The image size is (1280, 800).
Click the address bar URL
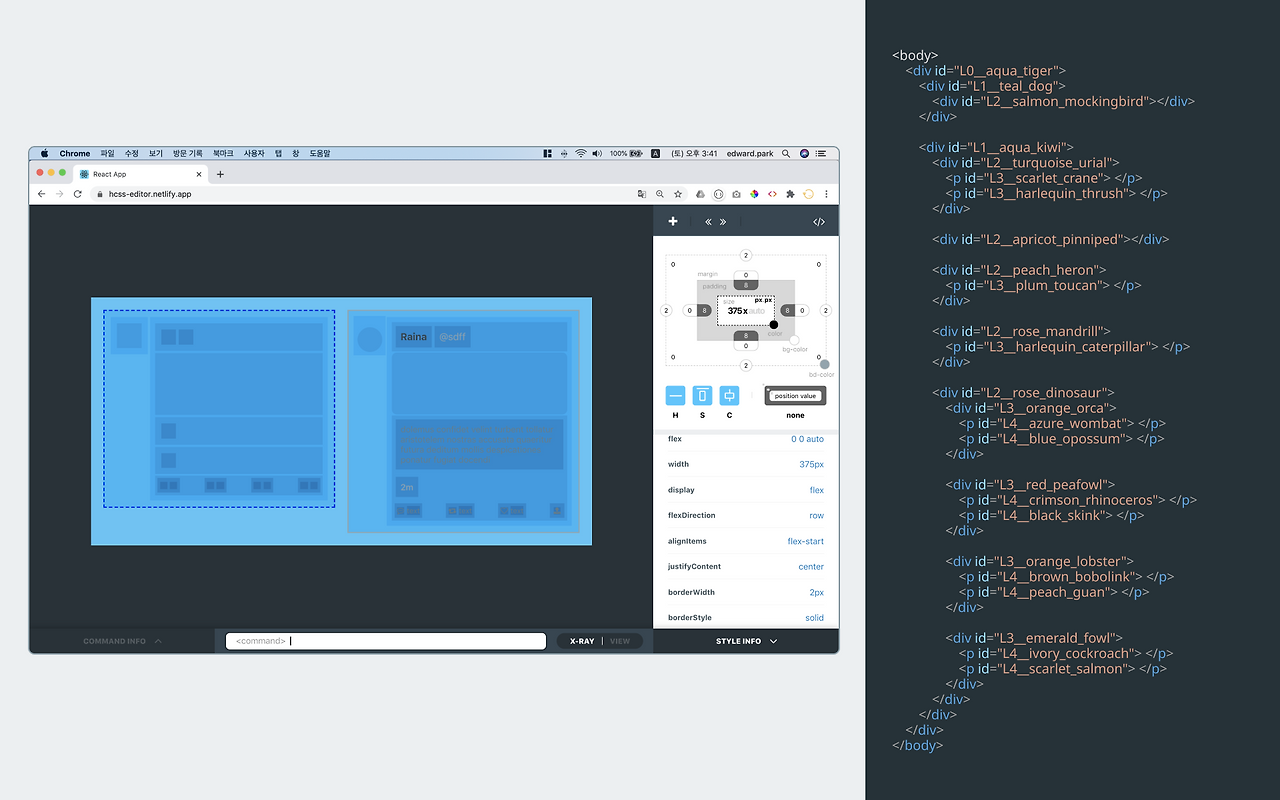click(x=150, y=194)
